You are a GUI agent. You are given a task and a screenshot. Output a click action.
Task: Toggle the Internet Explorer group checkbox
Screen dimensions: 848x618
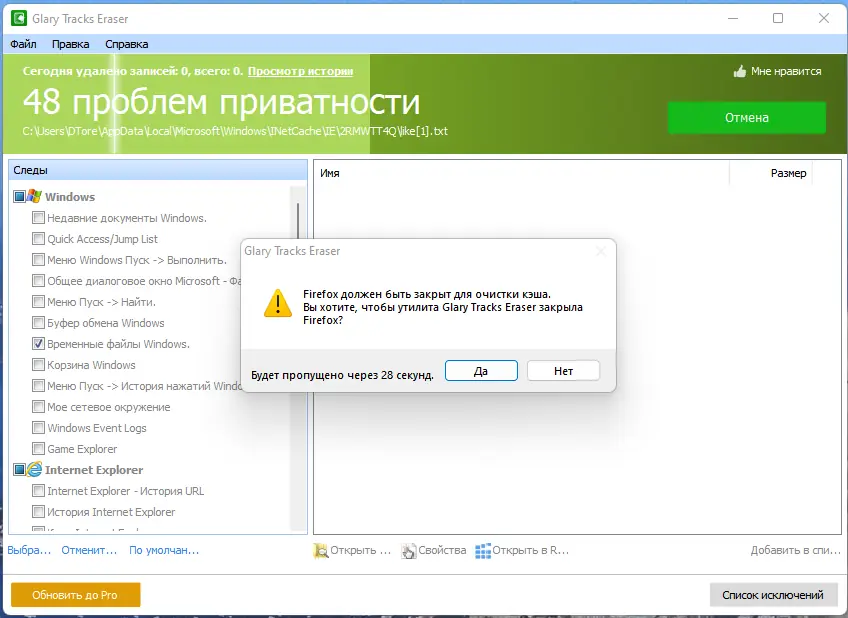pyautogui.click(x=19, y=469)
